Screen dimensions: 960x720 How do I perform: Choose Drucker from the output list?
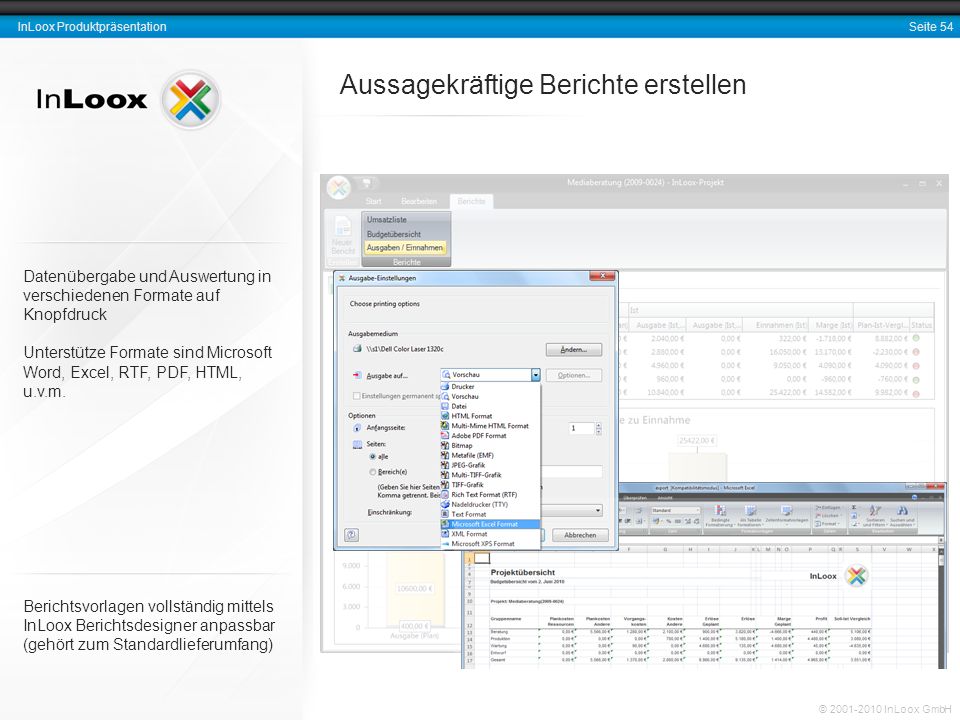pyautogui.click(x=490, y=386)
